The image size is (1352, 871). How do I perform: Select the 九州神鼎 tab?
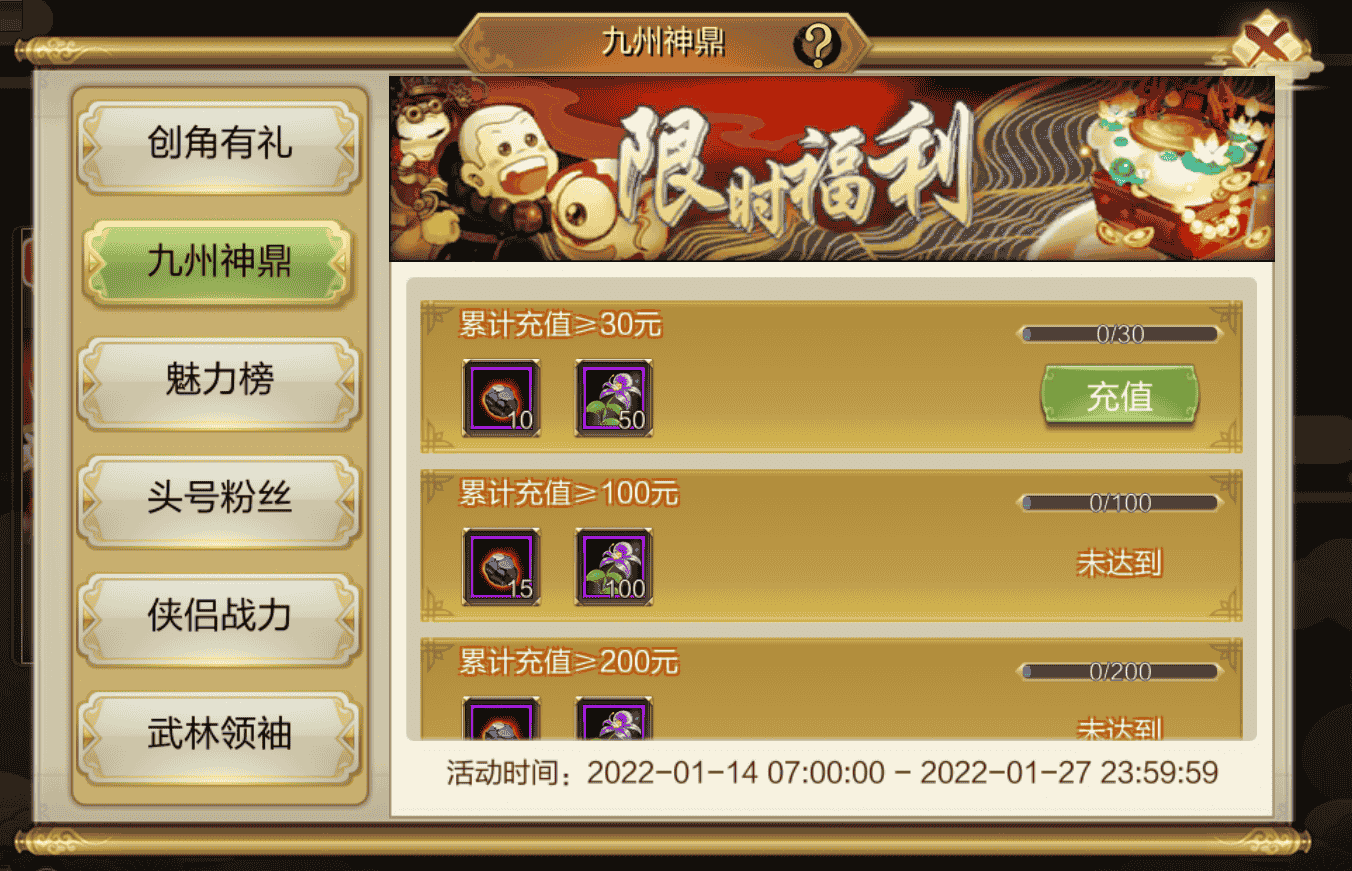click(x=220, y=262)
